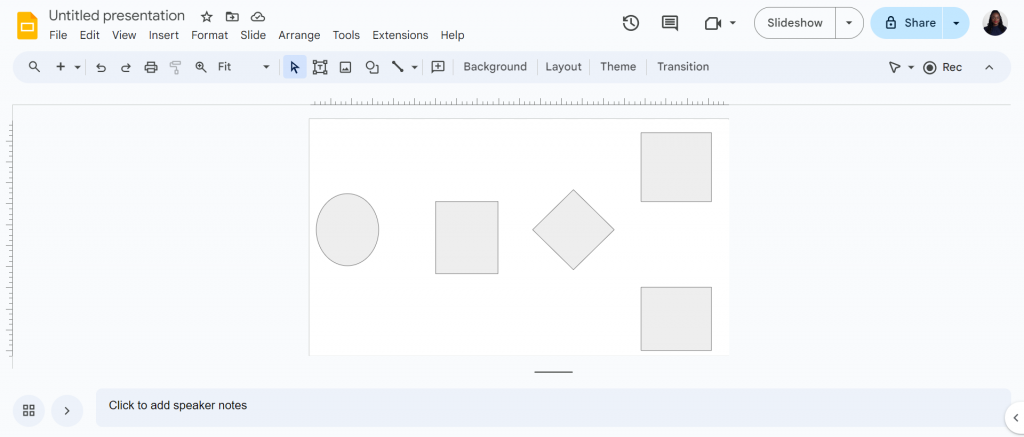Click the zoom tool icon
This screenshot has width=1024, height=437.
tap(201, 67)
